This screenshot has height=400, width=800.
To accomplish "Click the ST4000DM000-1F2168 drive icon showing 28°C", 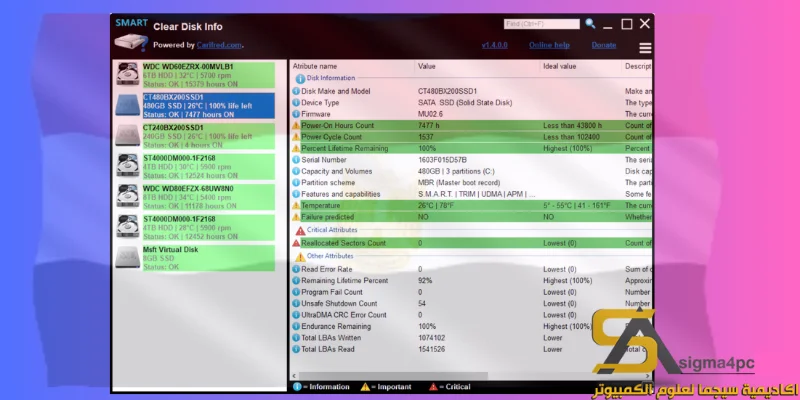I will click(127, 227).
